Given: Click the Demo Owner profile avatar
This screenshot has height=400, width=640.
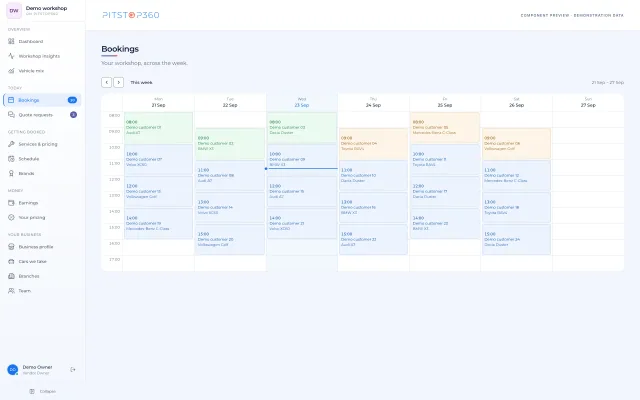Looking at the screenshot, I should click(13, 370).
